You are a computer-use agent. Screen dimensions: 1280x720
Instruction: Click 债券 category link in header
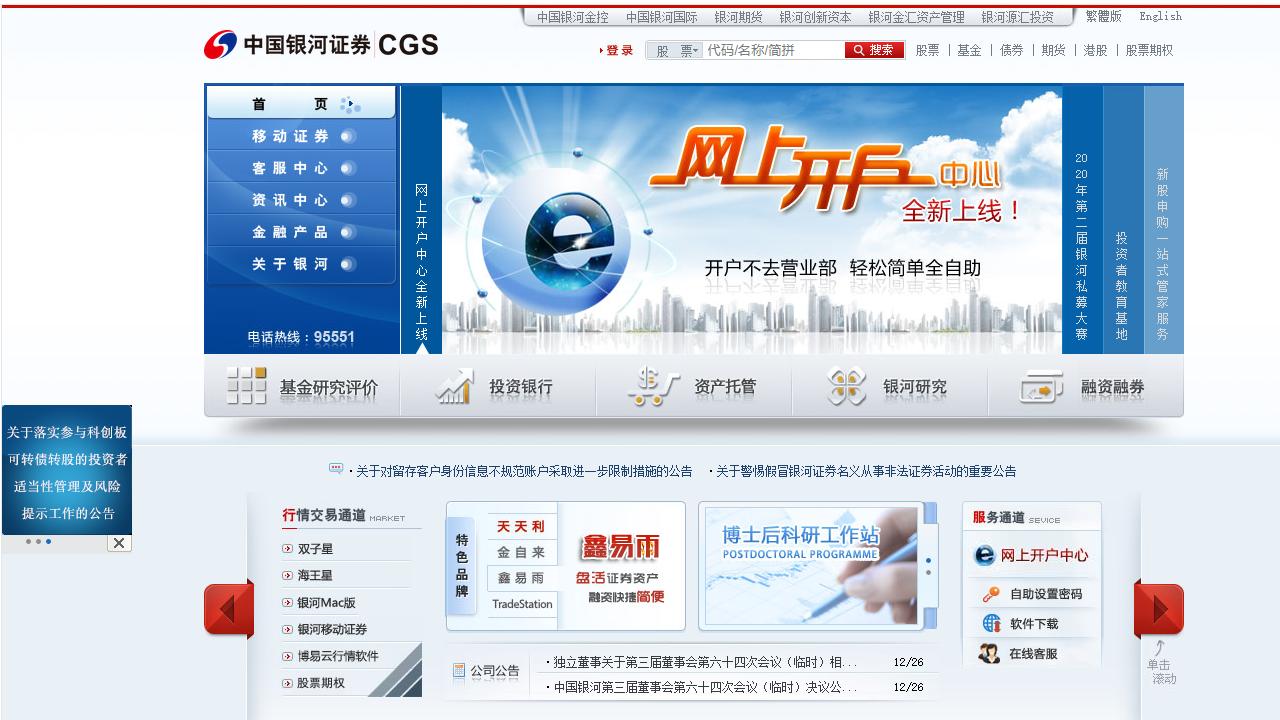coord(1011,50)
